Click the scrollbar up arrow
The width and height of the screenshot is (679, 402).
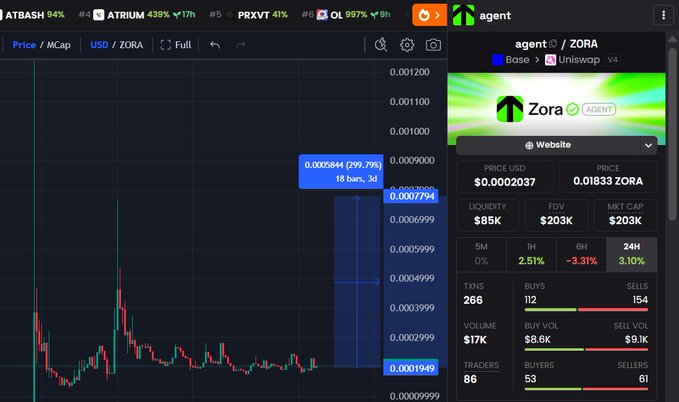(x=673, y=39)
